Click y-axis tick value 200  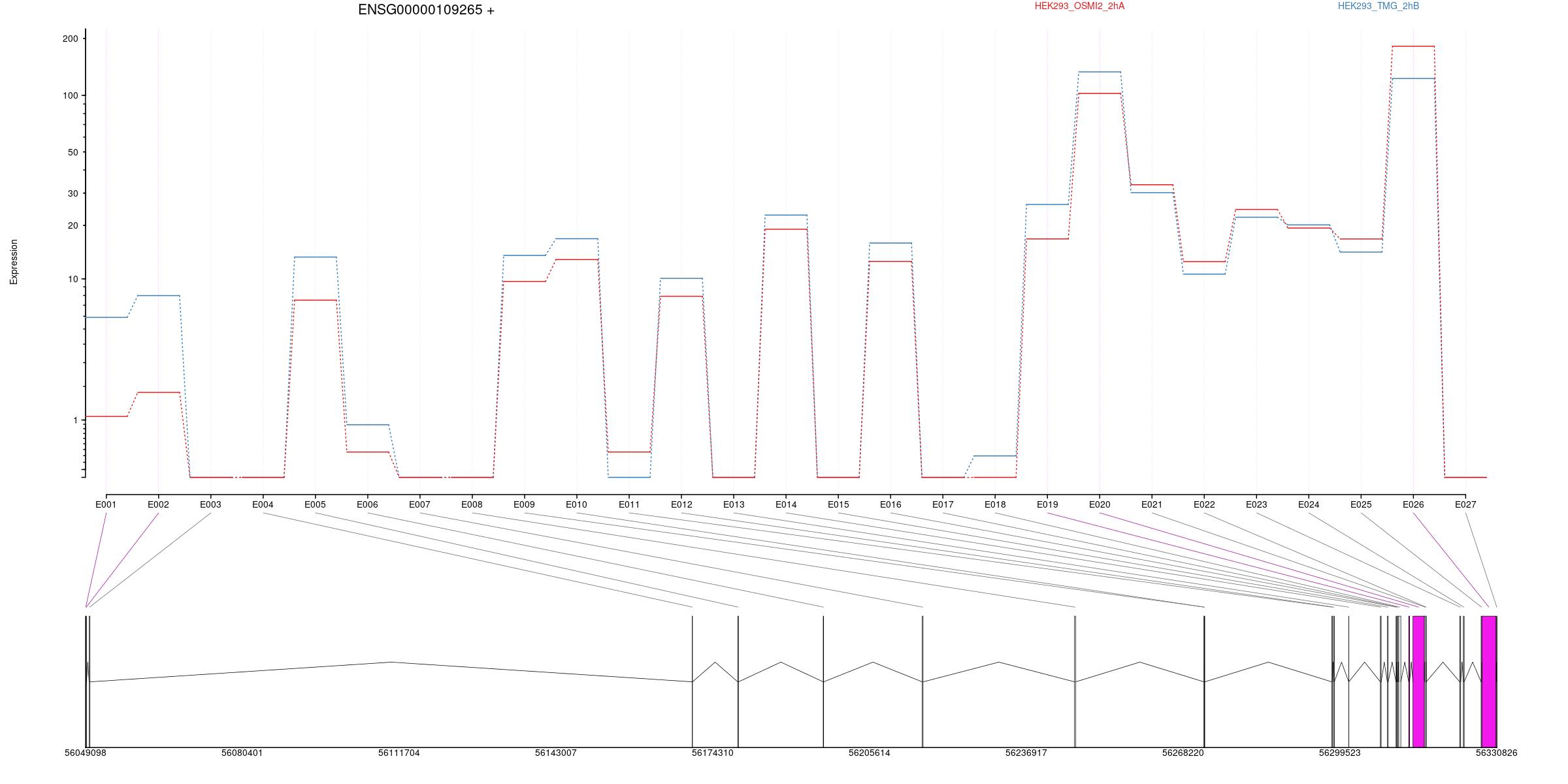pyautogui.click(x=70, y=39)
